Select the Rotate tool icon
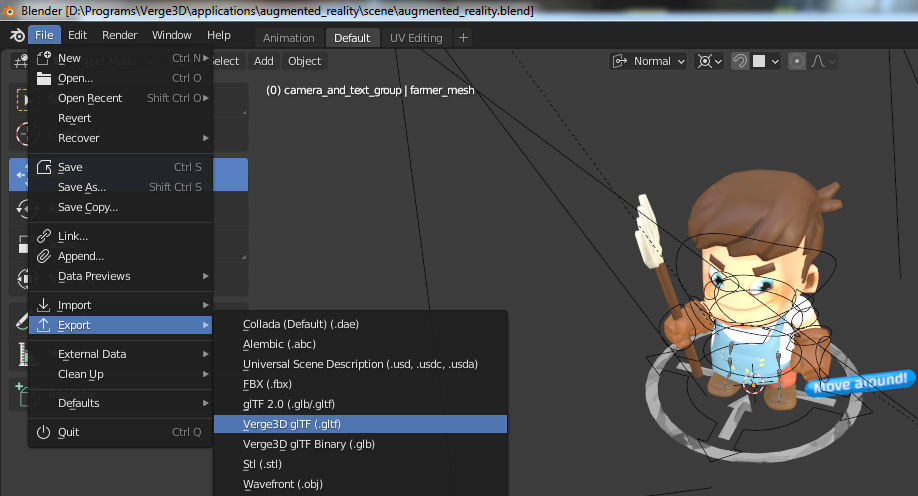 (x=22, y=208)
